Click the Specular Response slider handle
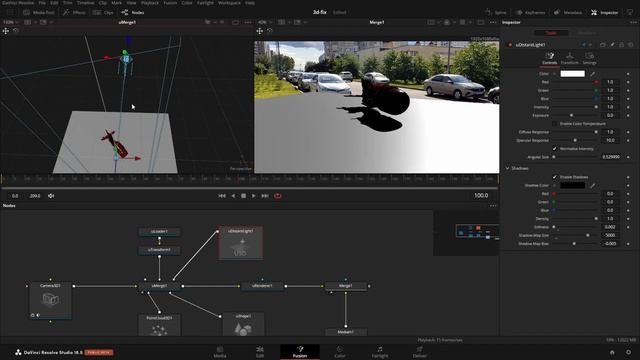 (x=575, y=140)
